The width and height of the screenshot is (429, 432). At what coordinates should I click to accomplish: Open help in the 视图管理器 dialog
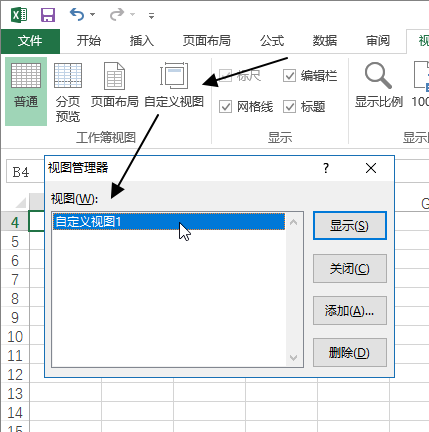pyautogui.click(x=326, y=168)
